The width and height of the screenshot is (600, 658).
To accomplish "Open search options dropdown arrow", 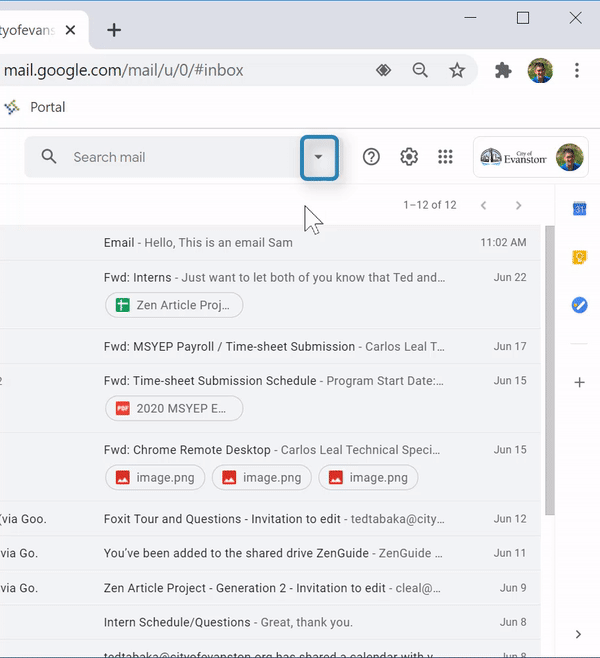I will (x=319, y=157).
